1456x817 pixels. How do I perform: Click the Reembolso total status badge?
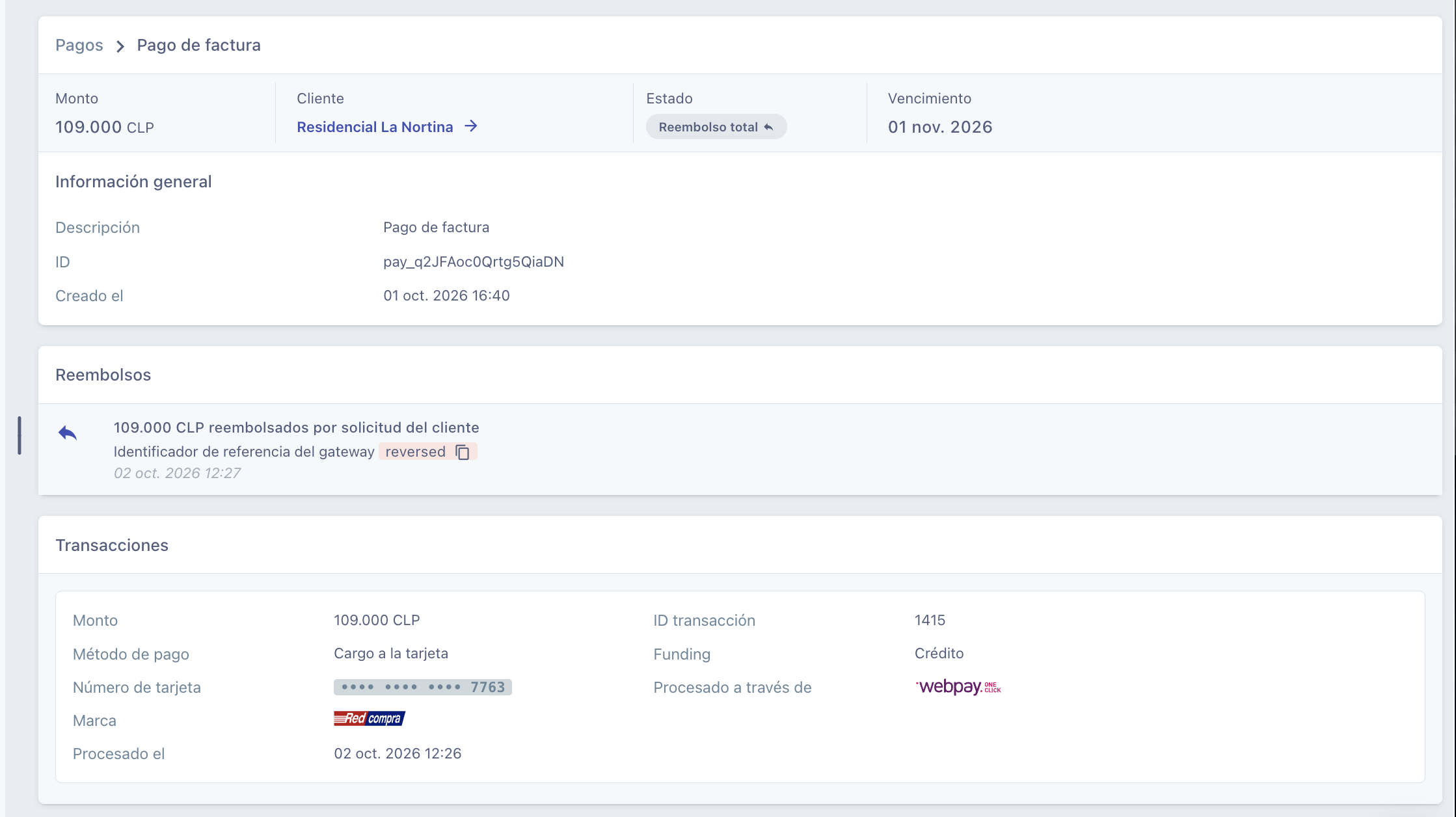716,127
